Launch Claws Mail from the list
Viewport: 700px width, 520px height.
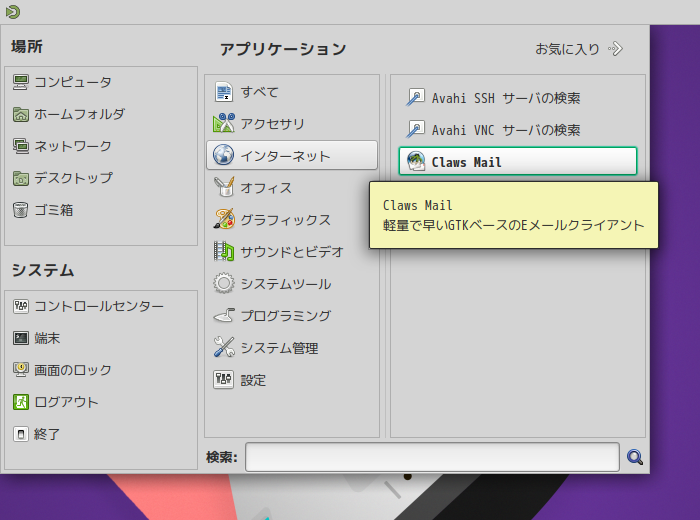(518, 161)
